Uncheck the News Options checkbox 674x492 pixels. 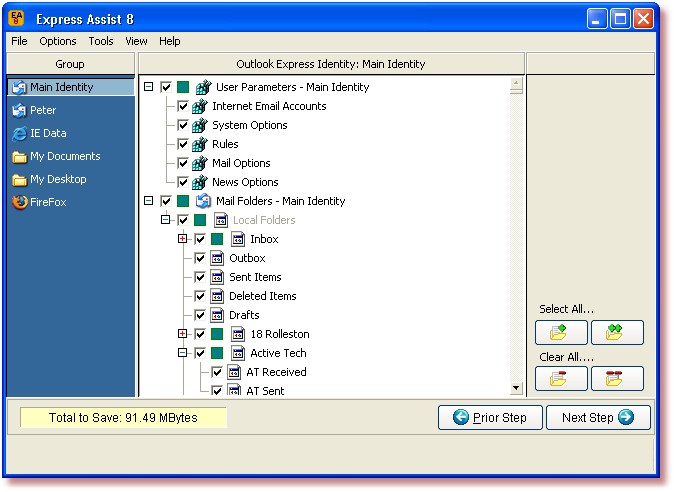click(183, 182)
